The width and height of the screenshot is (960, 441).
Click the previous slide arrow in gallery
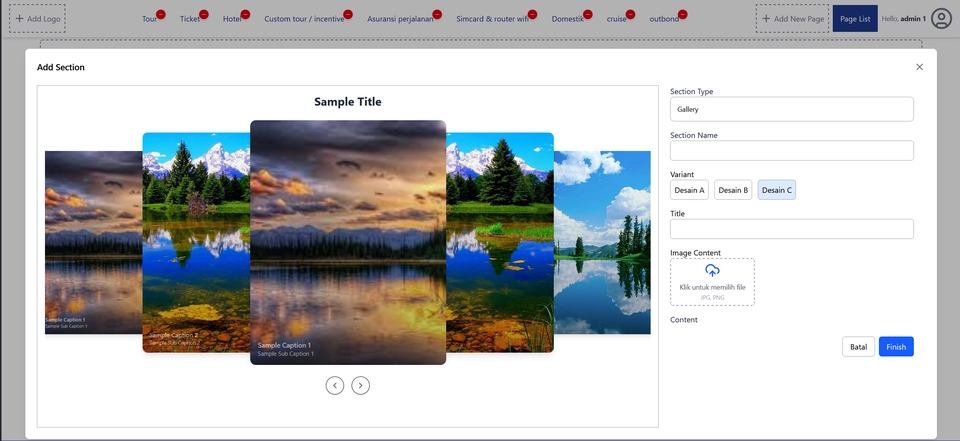click(335, 385)
